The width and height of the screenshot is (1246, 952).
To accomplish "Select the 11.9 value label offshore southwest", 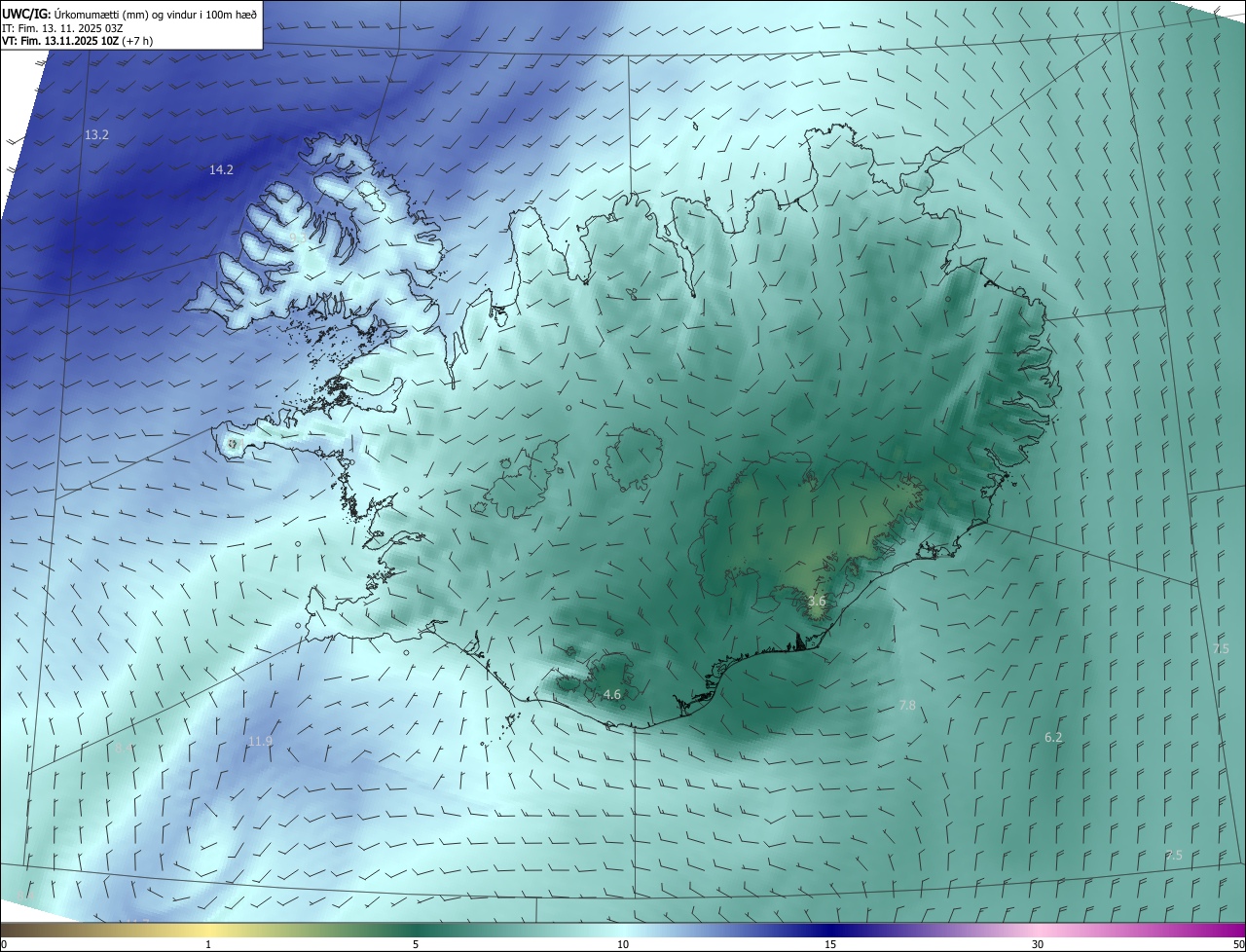I will 260,742.
